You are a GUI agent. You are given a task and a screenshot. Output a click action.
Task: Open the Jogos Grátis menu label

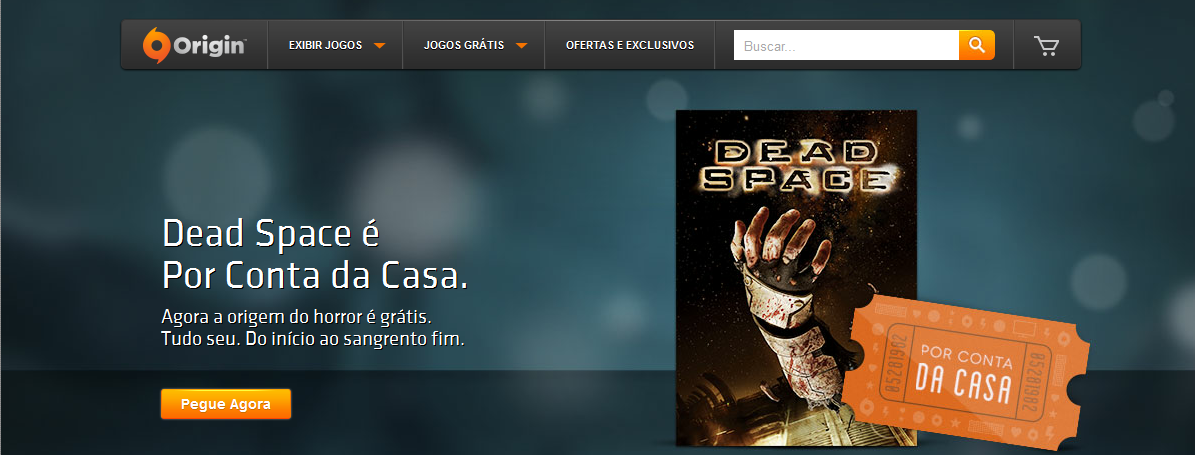[x=463, y=45]
